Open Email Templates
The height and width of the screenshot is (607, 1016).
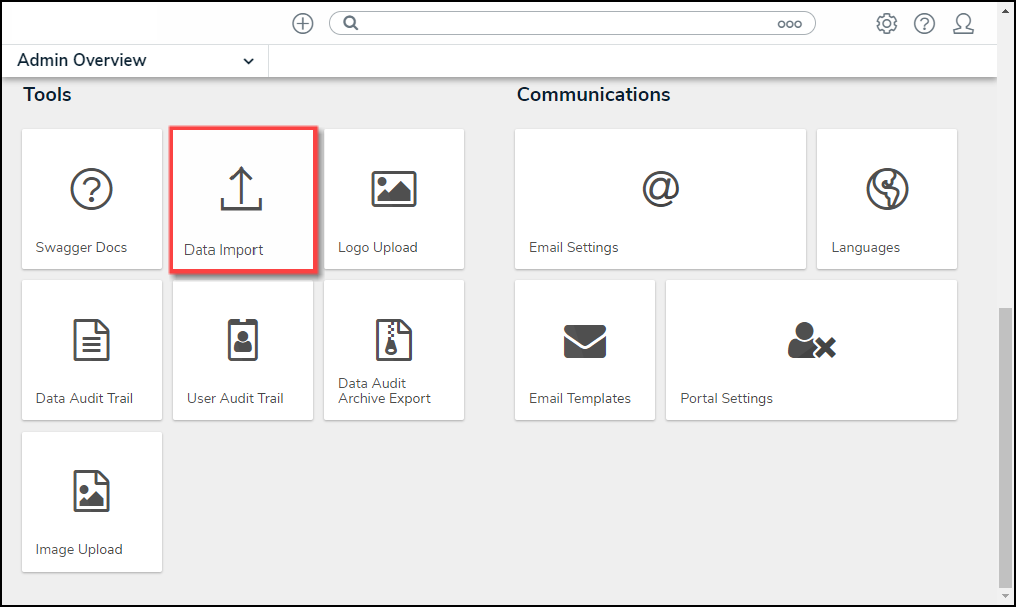click(x=584, y=349)
